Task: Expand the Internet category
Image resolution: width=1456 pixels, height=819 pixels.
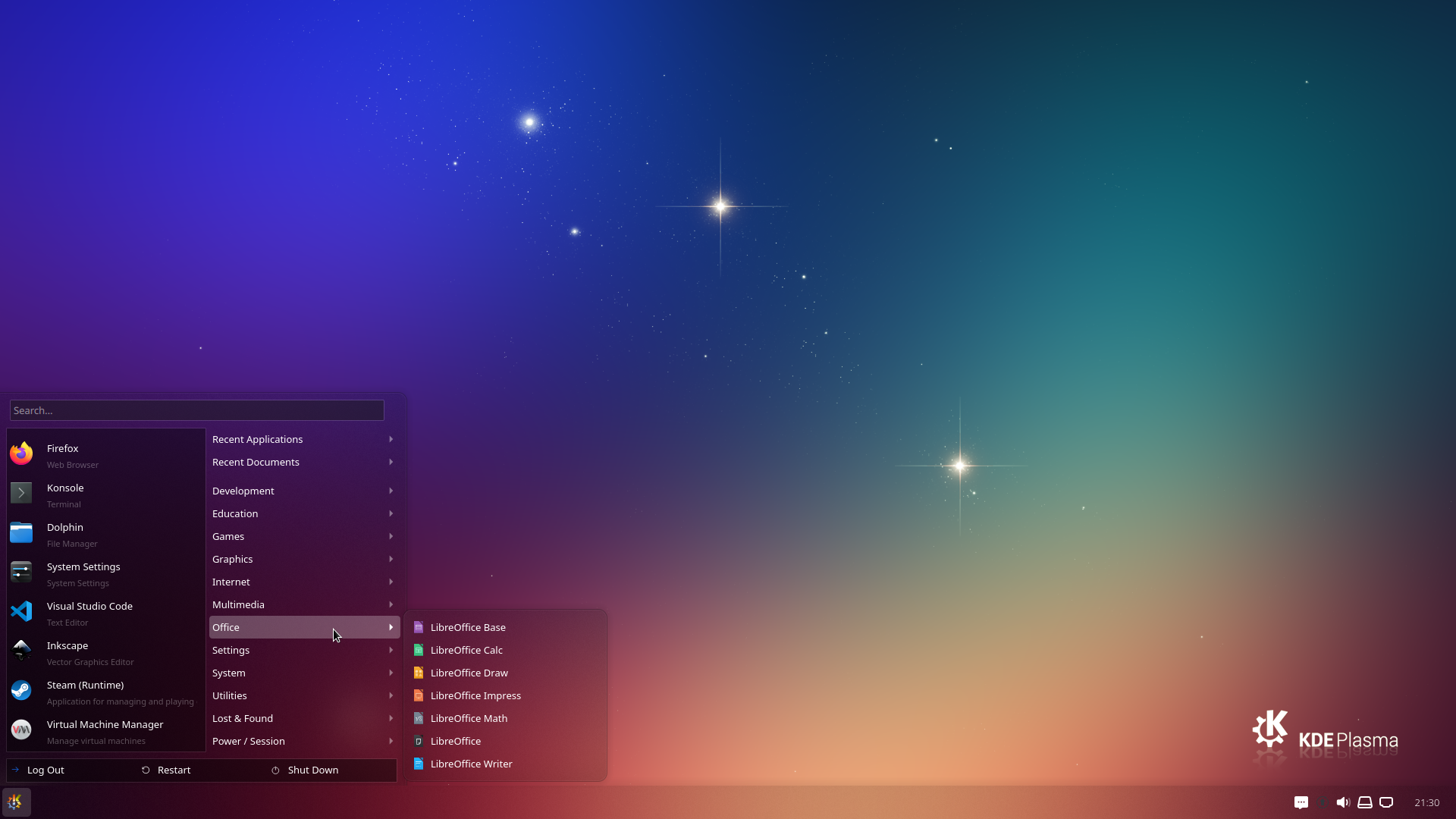Action: (x=304, y=582)
